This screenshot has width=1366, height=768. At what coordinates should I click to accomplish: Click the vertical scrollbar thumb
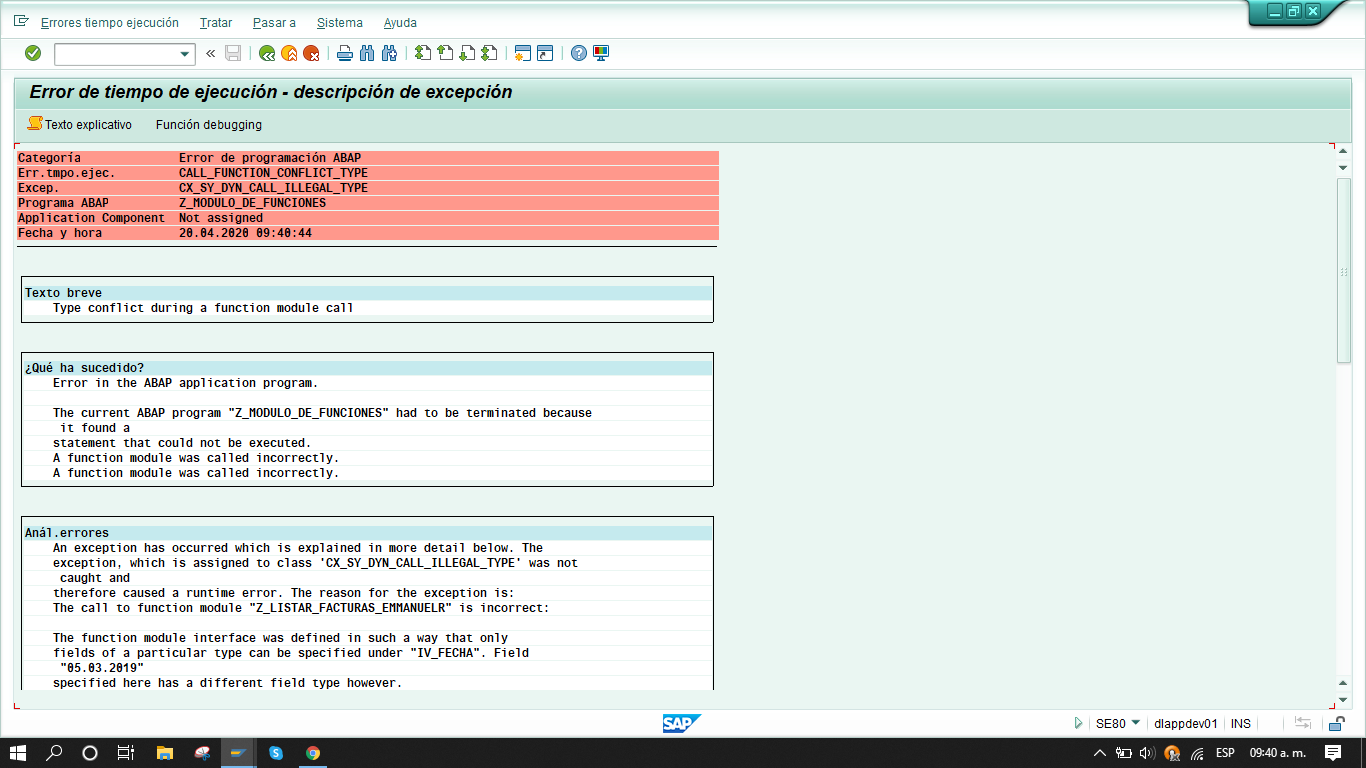coord(1343,270)
